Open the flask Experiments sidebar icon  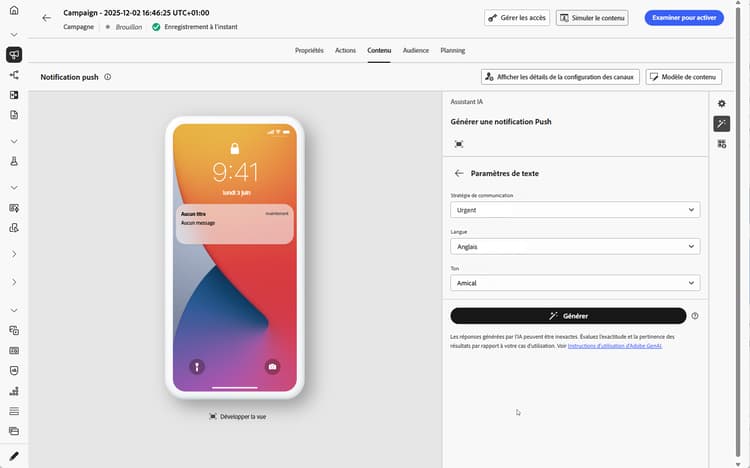point(14,161)
